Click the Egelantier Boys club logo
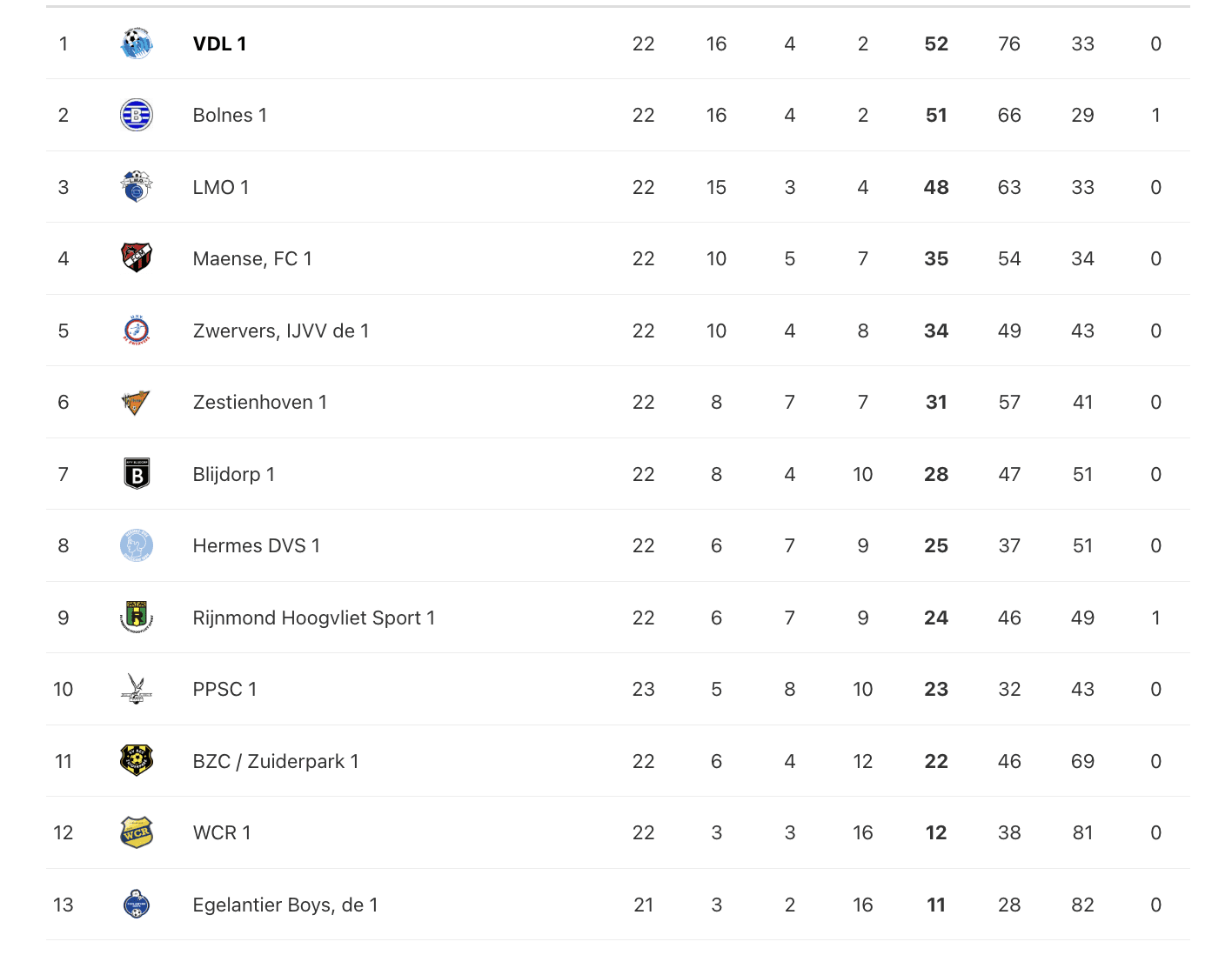The image size is (1232, 955). [x=137, y=905]
